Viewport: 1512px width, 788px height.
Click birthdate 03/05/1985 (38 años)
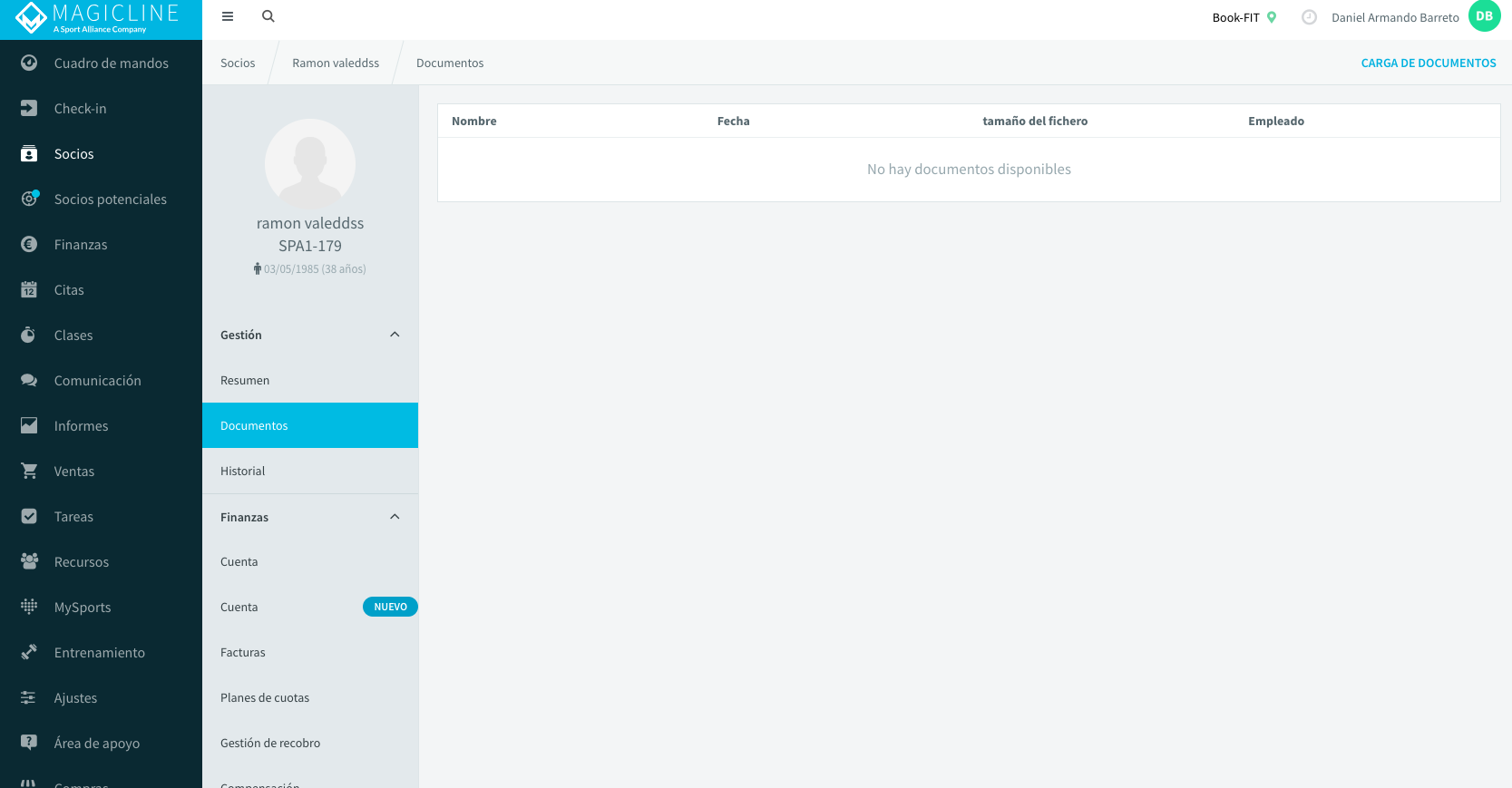coord(315,269)
